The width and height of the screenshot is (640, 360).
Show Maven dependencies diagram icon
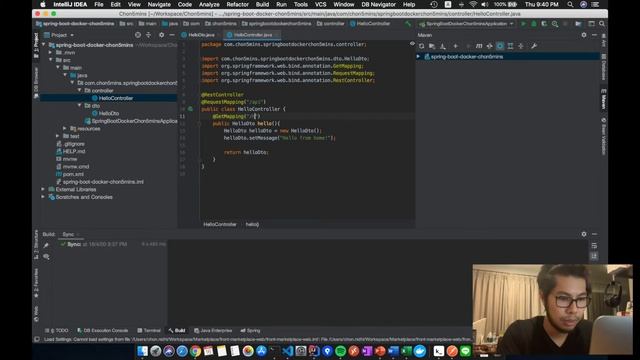coord(510,46)
